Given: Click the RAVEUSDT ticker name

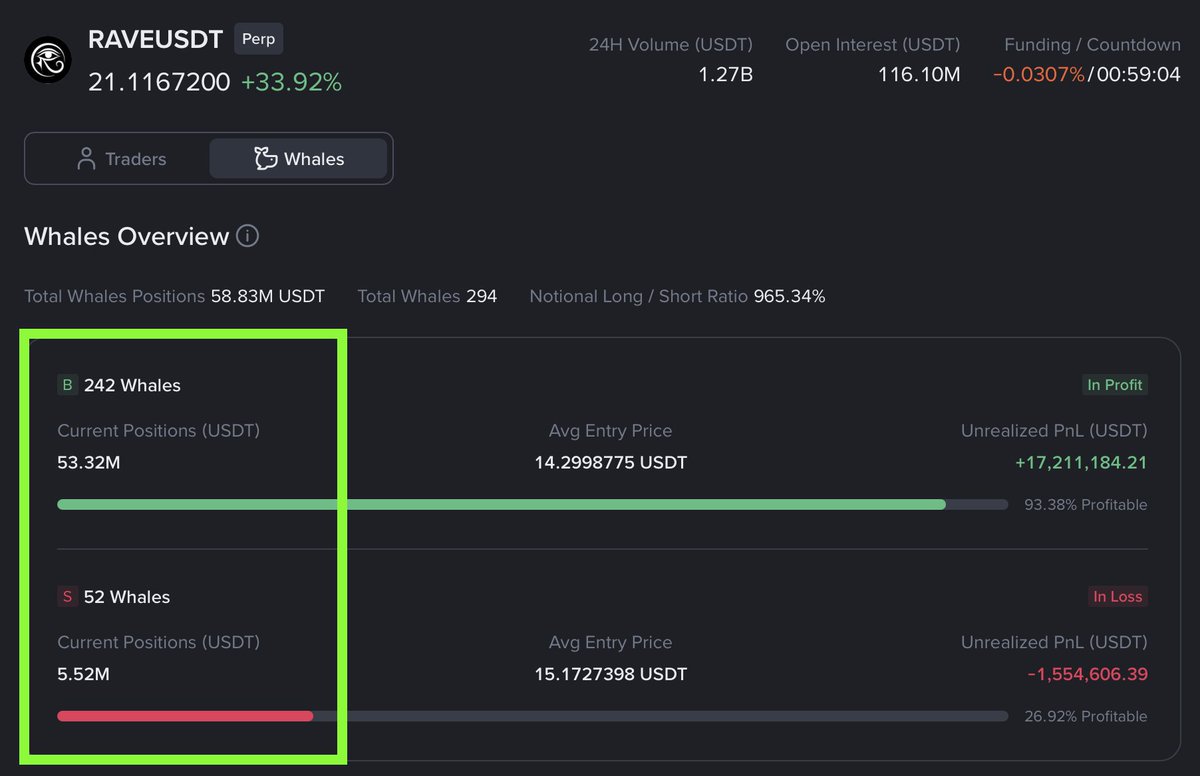Looking at the screenshot, I should (155, 40).
